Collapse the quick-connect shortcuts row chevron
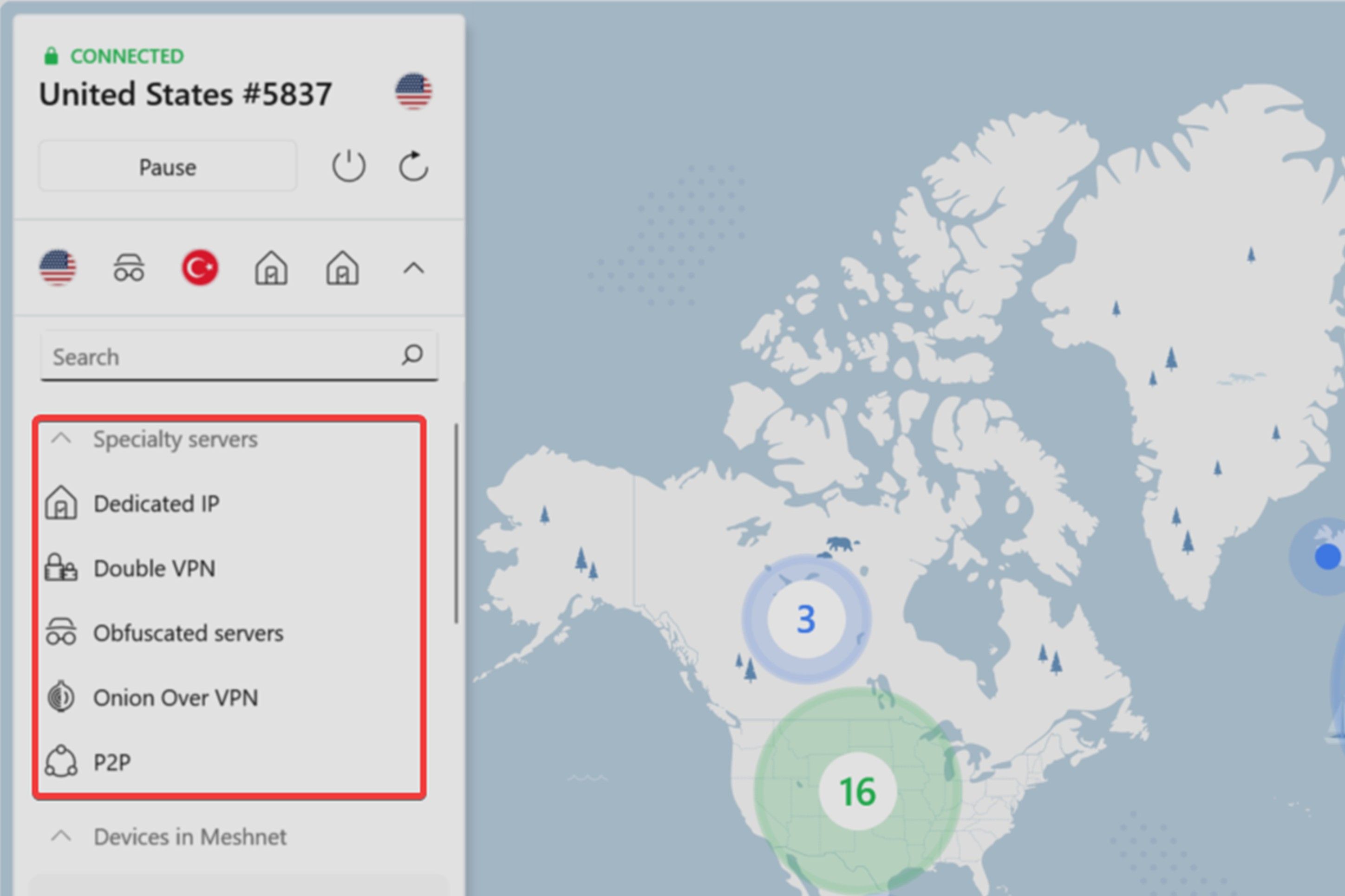Viewport: 1345px width, 896px height. click(x=413, y=268)
